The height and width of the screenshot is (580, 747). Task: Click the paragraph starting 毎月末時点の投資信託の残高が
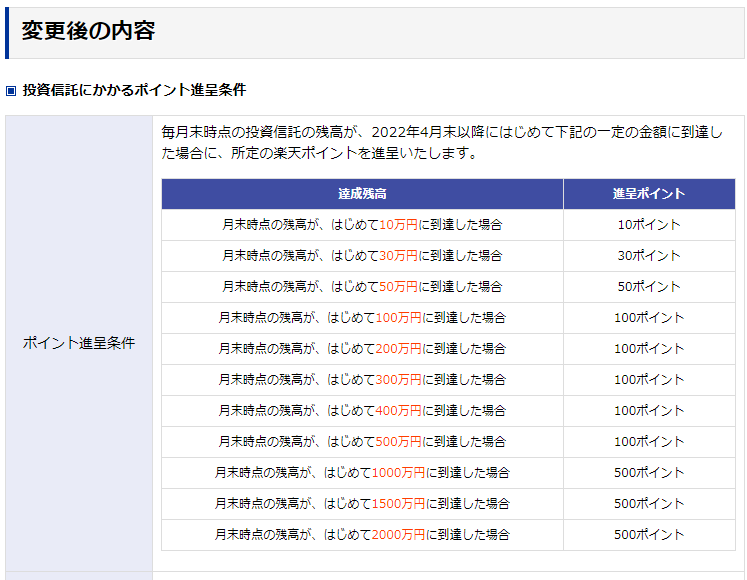(x=442, y=142)
